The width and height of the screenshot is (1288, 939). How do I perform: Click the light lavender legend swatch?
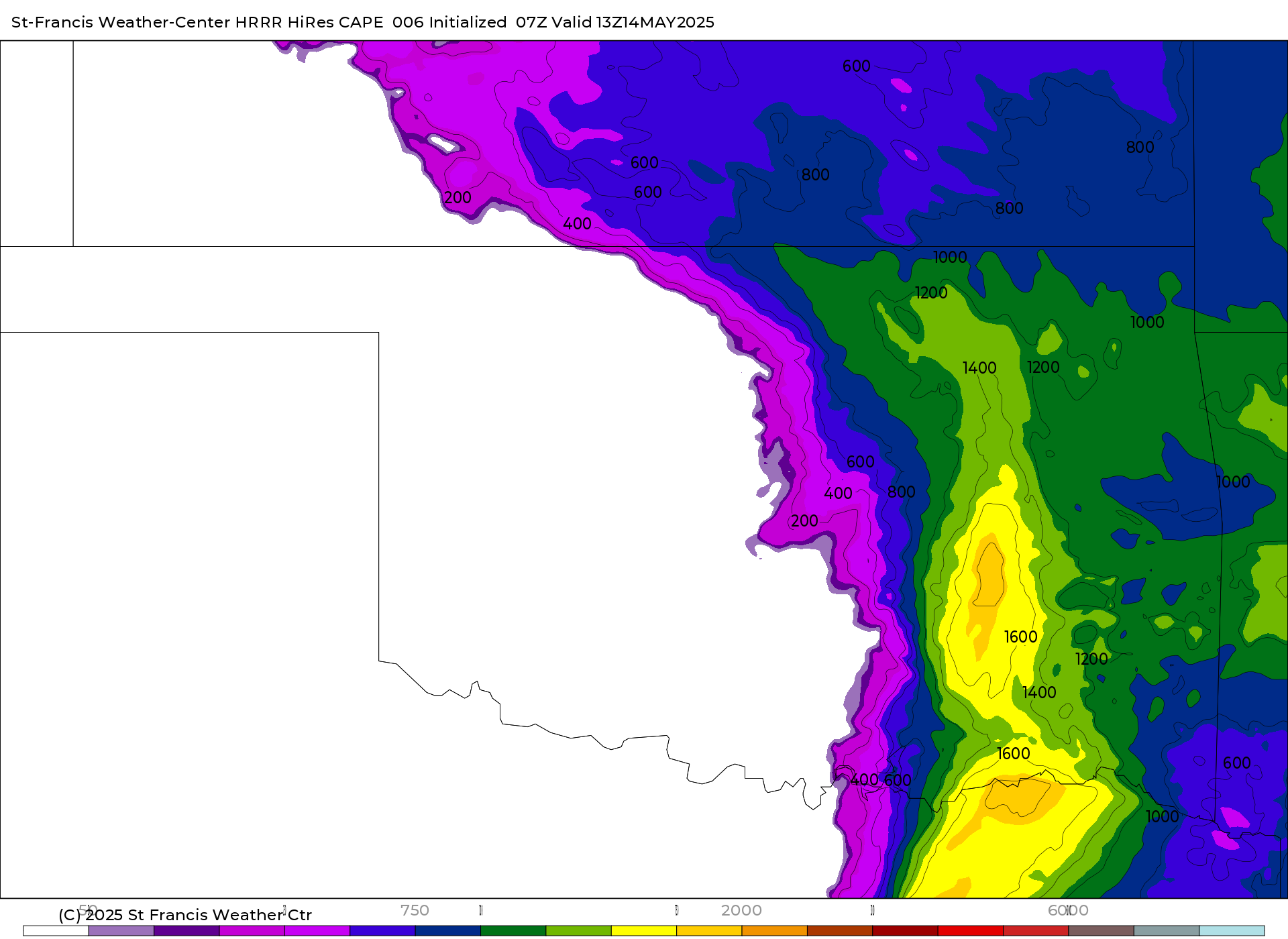click(x=121, y=931)
